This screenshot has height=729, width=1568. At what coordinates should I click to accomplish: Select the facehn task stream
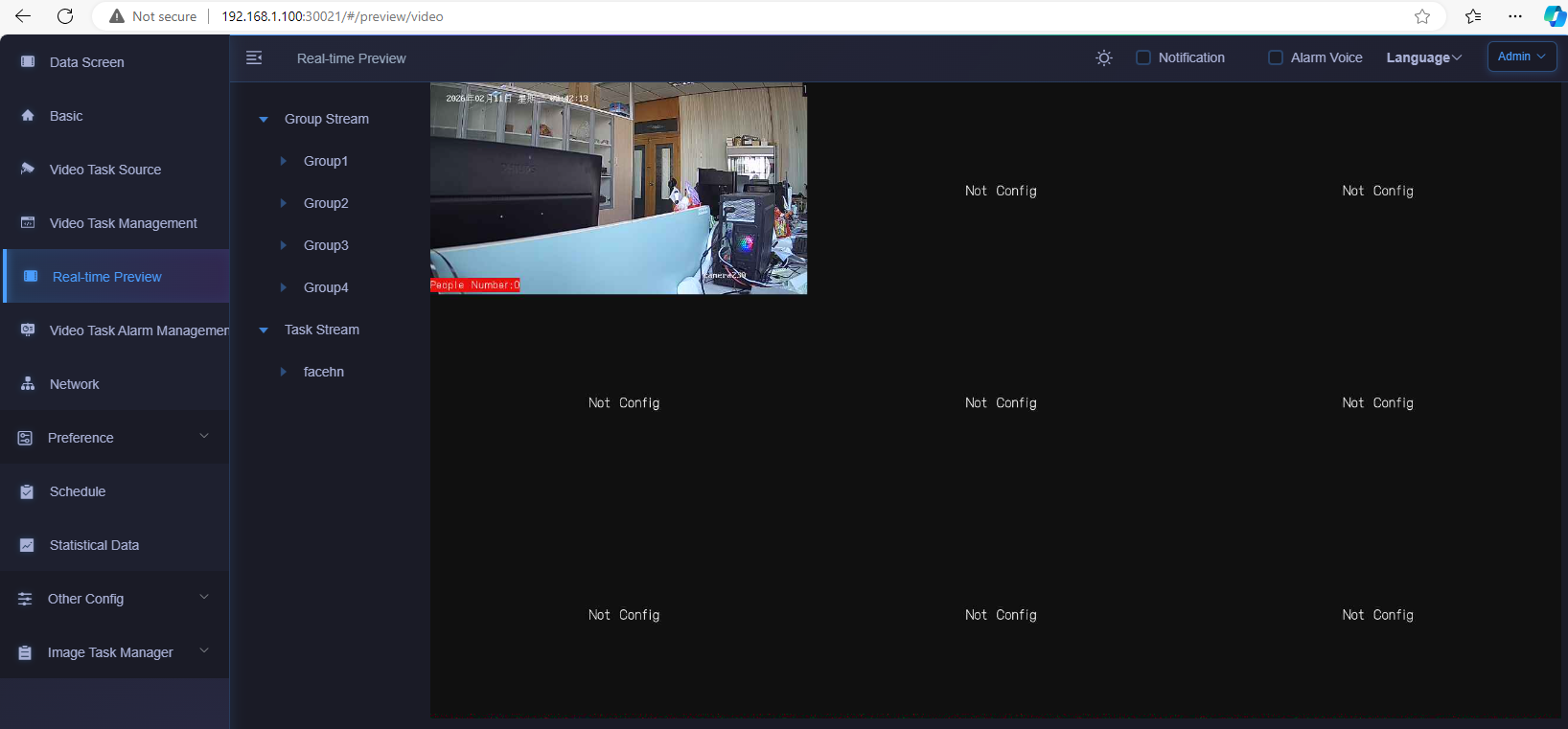(x=323, y=372)
